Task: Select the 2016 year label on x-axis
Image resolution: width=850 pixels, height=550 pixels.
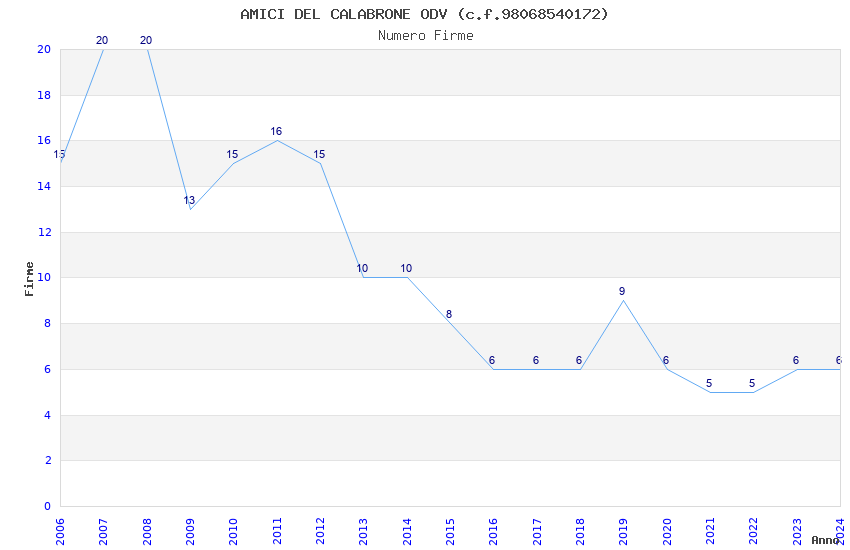Action: point(493,532)
